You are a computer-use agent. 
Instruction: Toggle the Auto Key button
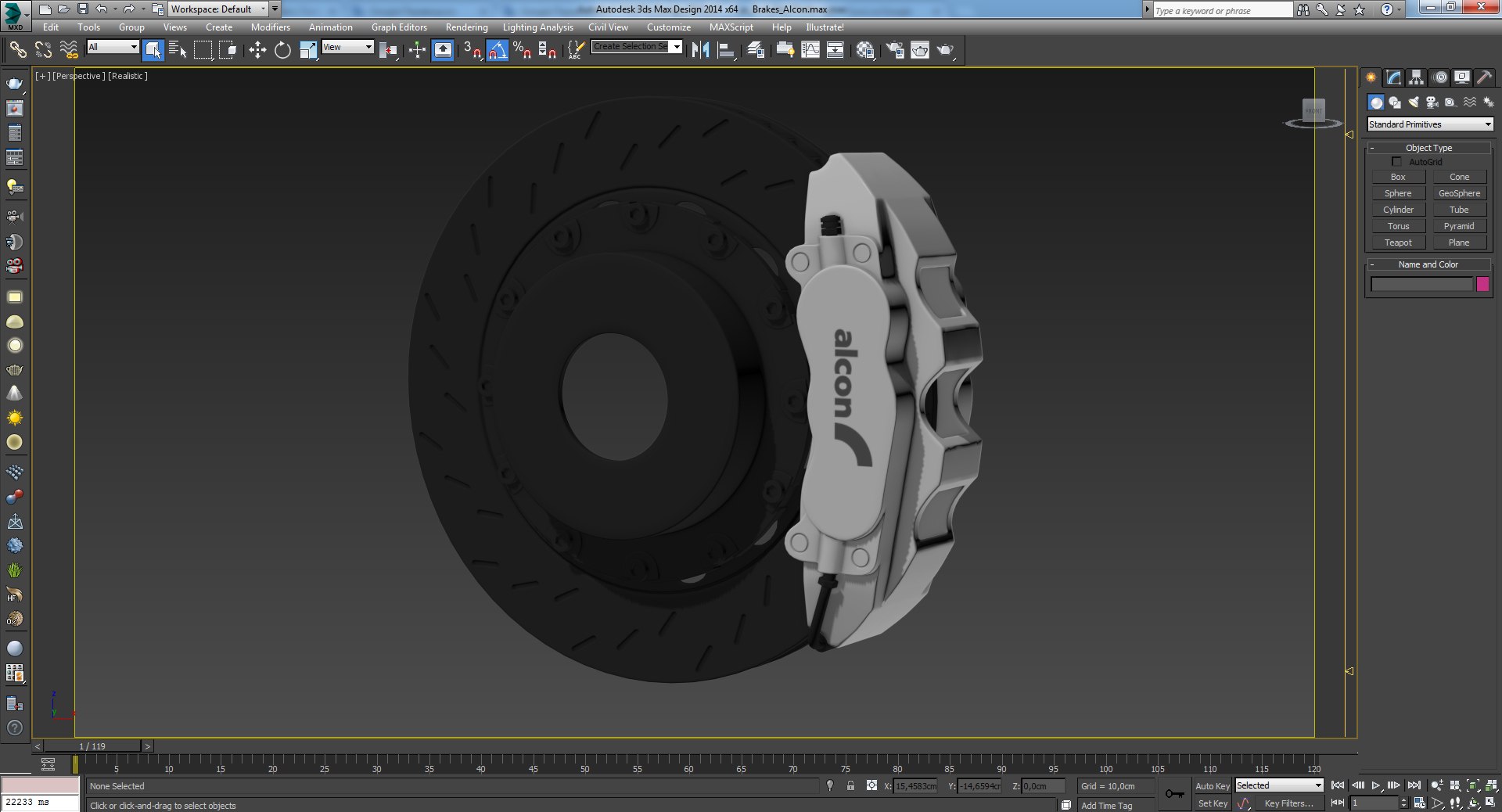[1212, 786]
